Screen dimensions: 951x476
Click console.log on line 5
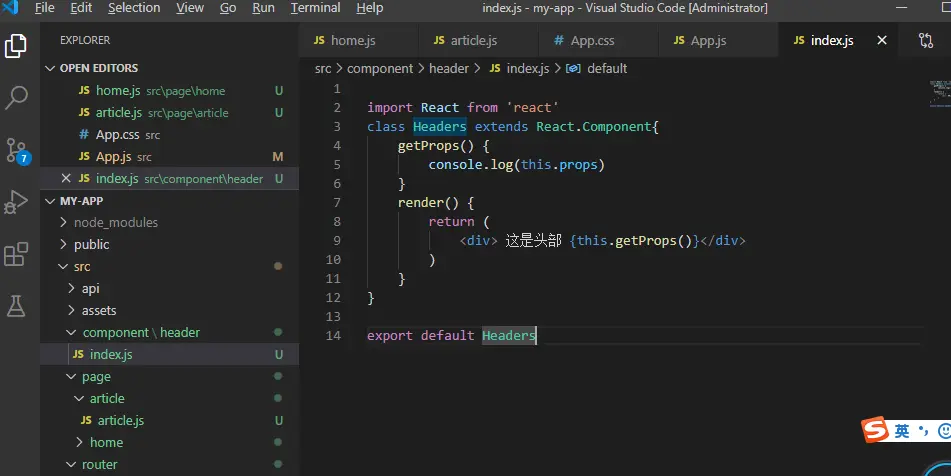tap(471, 164)
